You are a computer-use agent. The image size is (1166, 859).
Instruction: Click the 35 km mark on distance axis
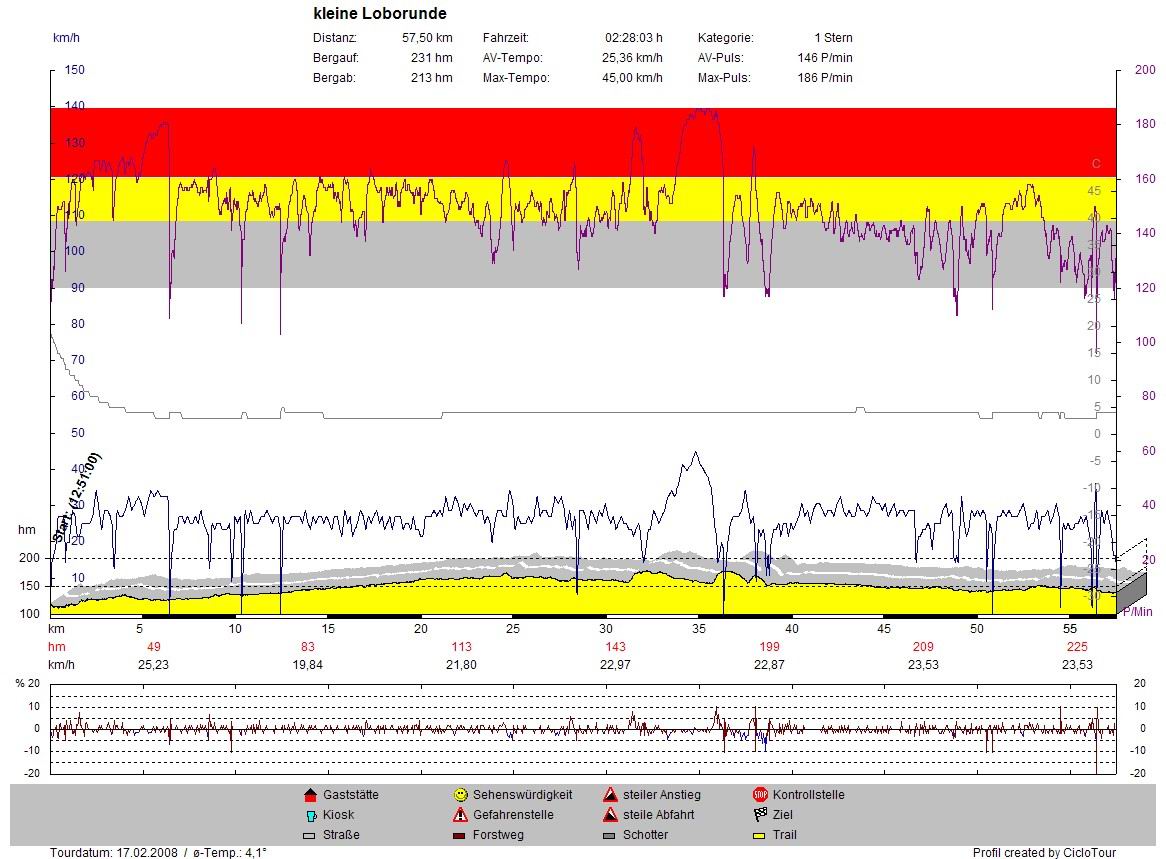(699, 629)
